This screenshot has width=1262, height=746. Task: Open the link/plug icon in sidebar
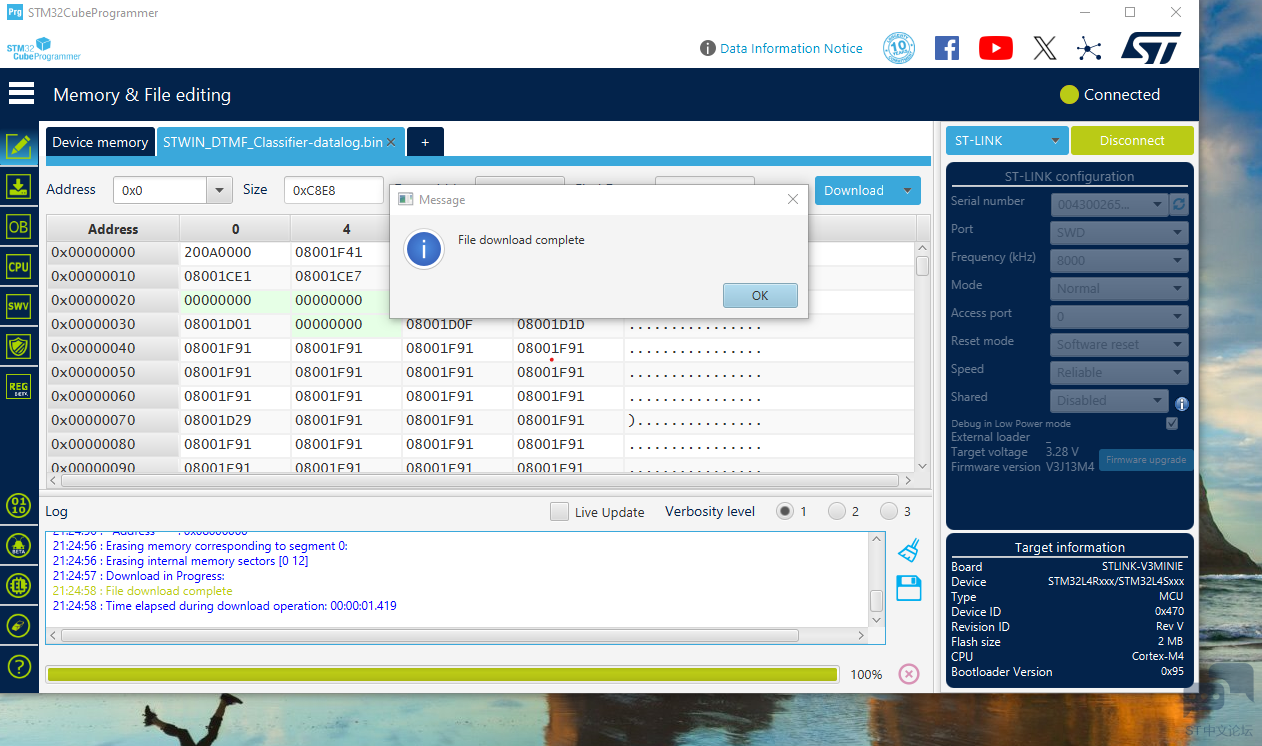point(19,625)
